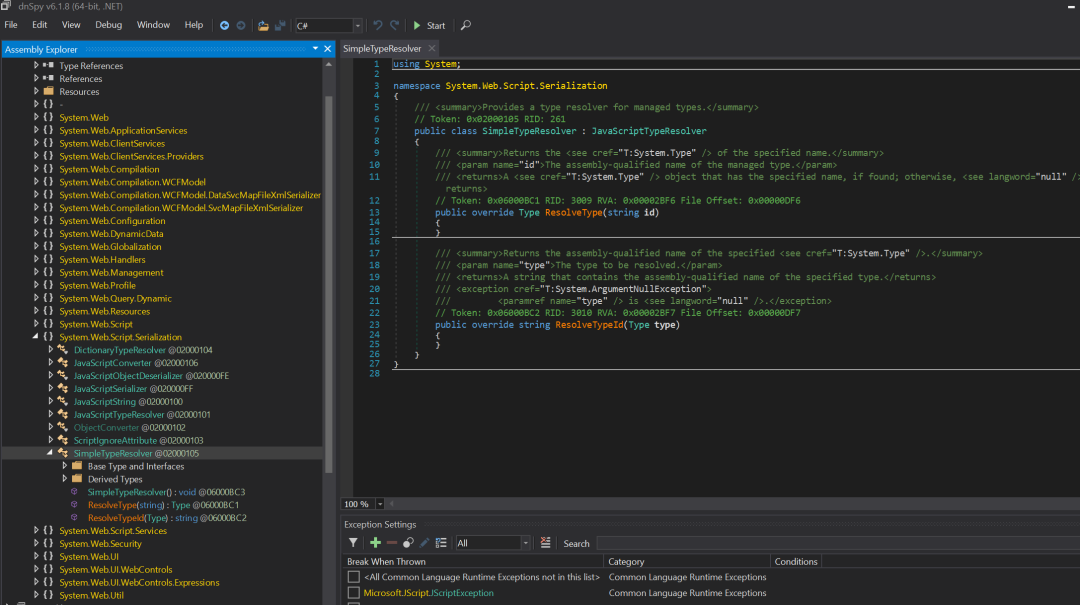This screenshot has height=605, width=1080.
Task: Click the Undo toolbar icon
Action: (x=377, y=25)
